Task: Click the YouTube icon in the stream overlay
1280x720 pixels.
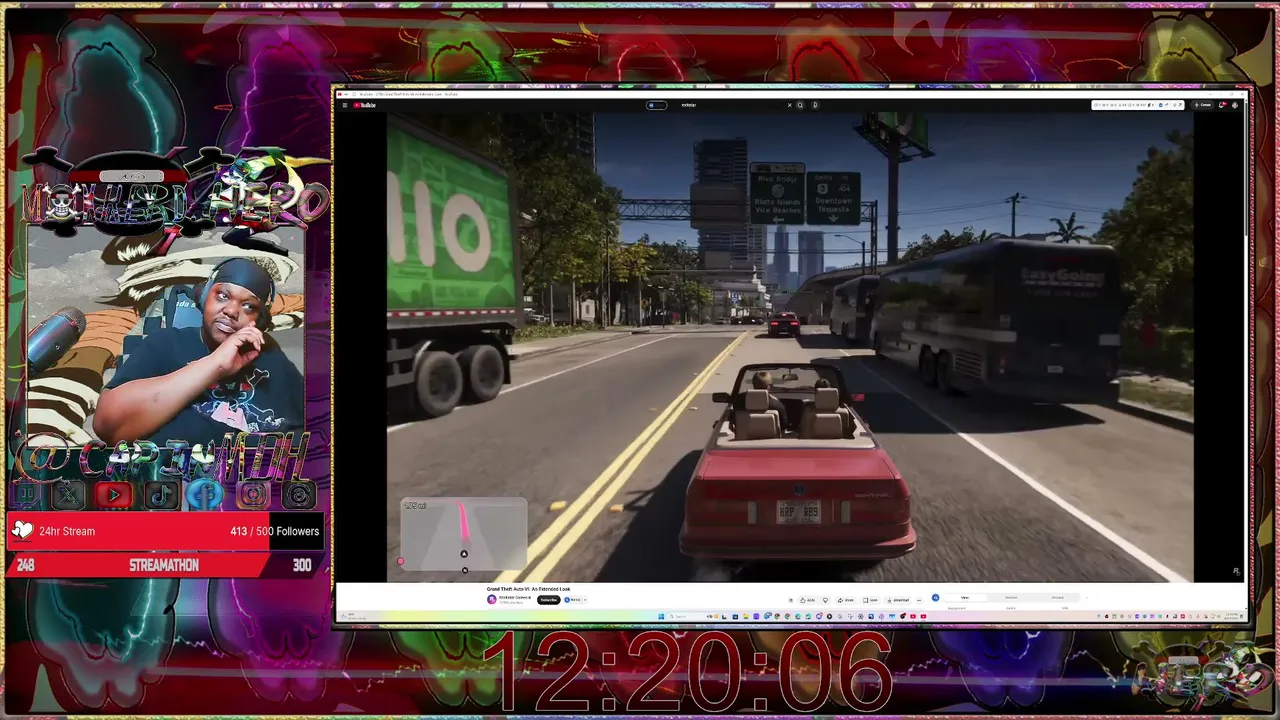Action: point(114,494)
